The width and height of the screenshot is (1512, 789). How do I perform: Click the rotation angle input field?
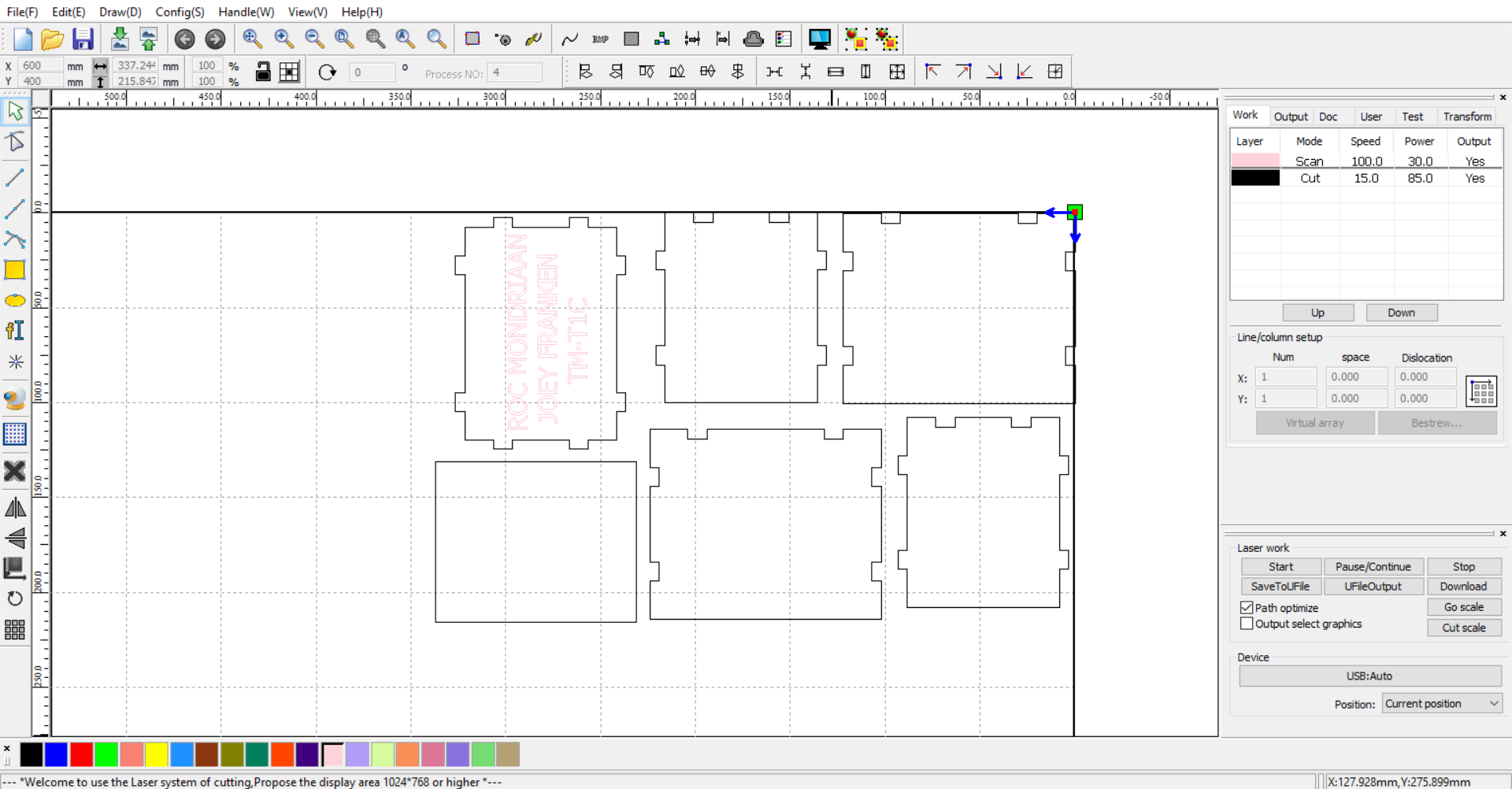coord(372,72)
